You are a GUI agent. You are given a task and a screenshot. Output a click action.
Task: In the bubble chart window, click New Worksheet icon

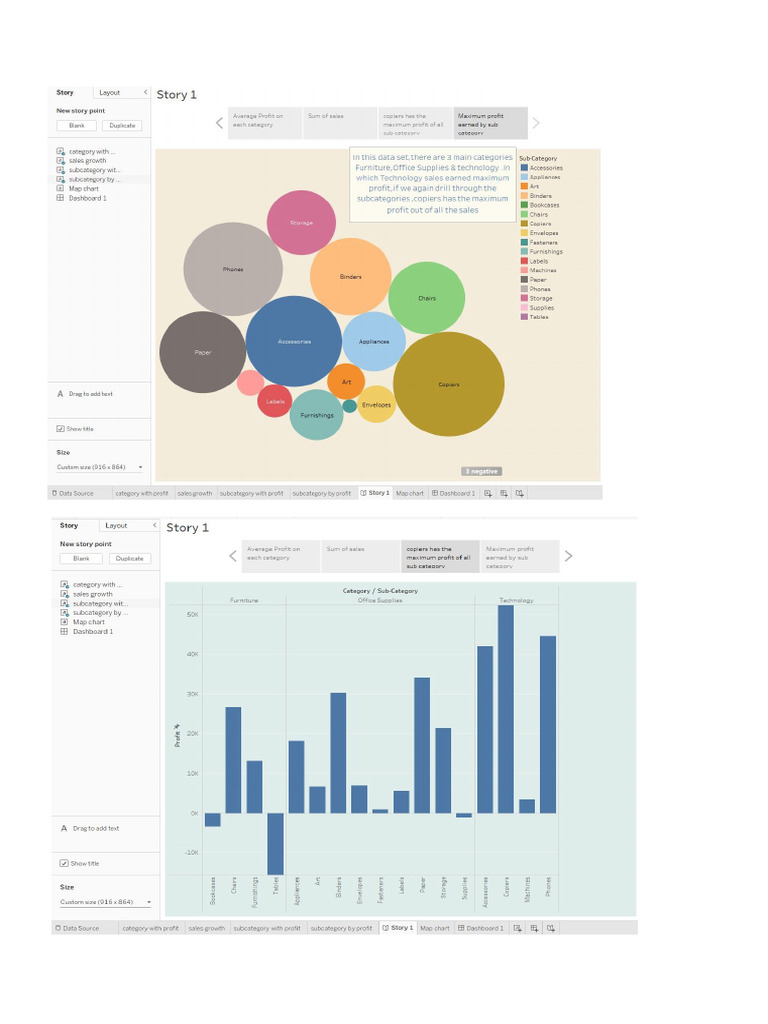pyautogui.click(x=488, y=494)
